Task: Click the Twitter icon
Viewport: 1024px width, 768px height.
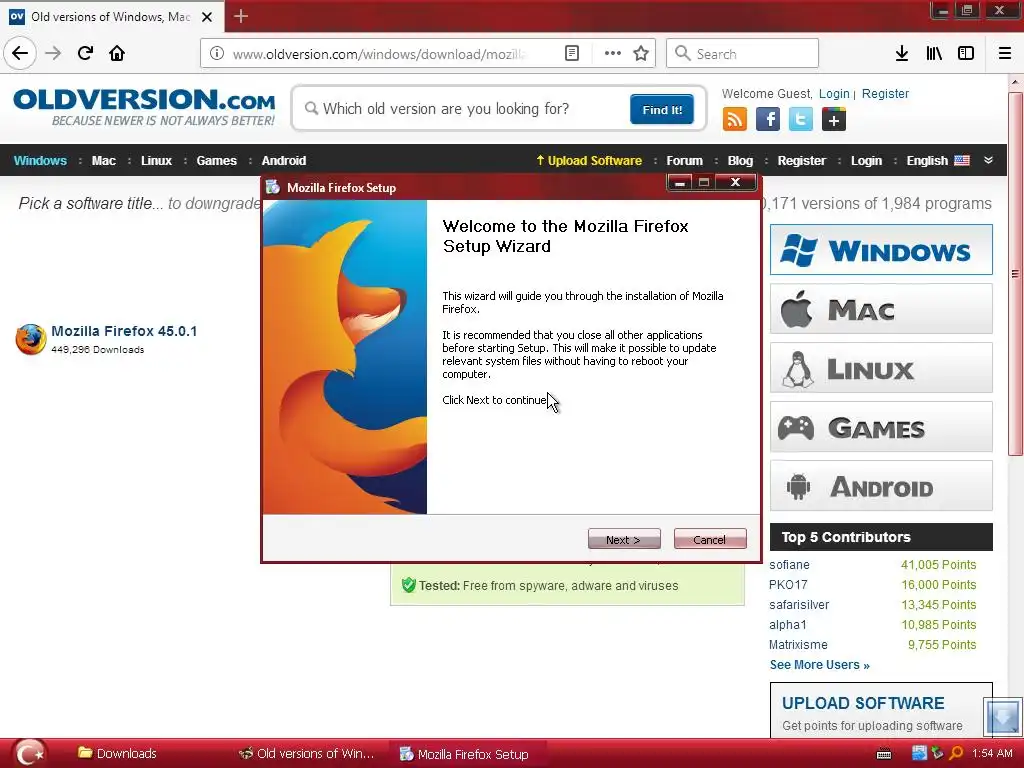Action: tap(801, 120)
